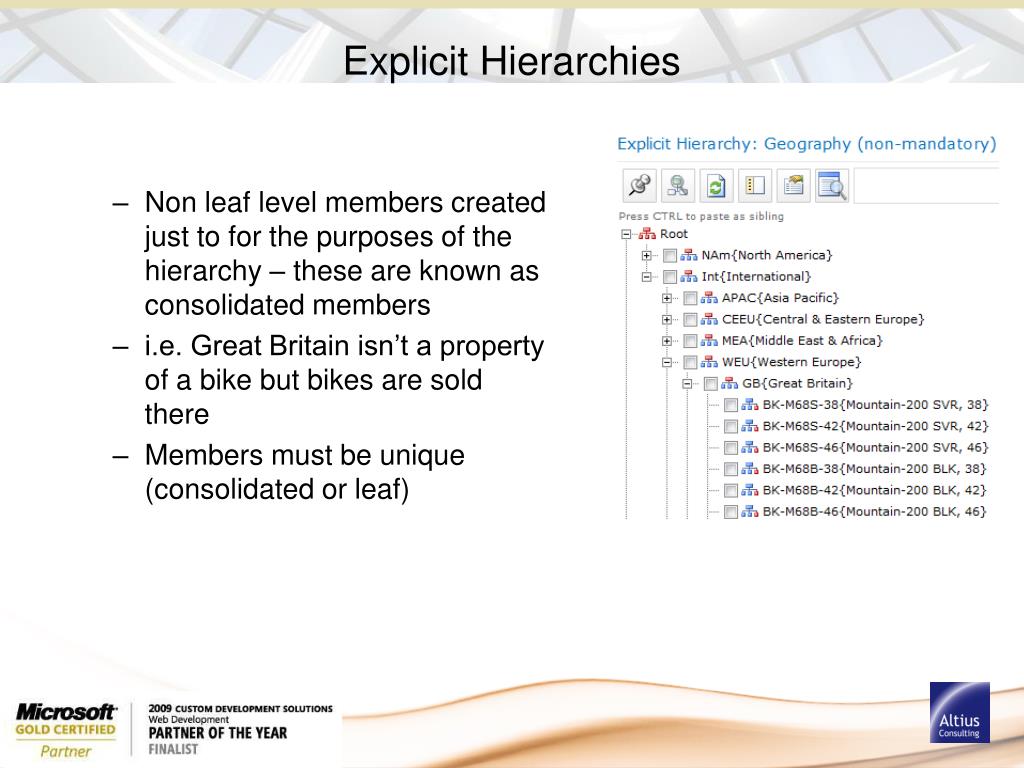Click the Microsoft Gold Certified Partner logo
The height and width of the screenshot is (768, 1024).
[65, 730]
